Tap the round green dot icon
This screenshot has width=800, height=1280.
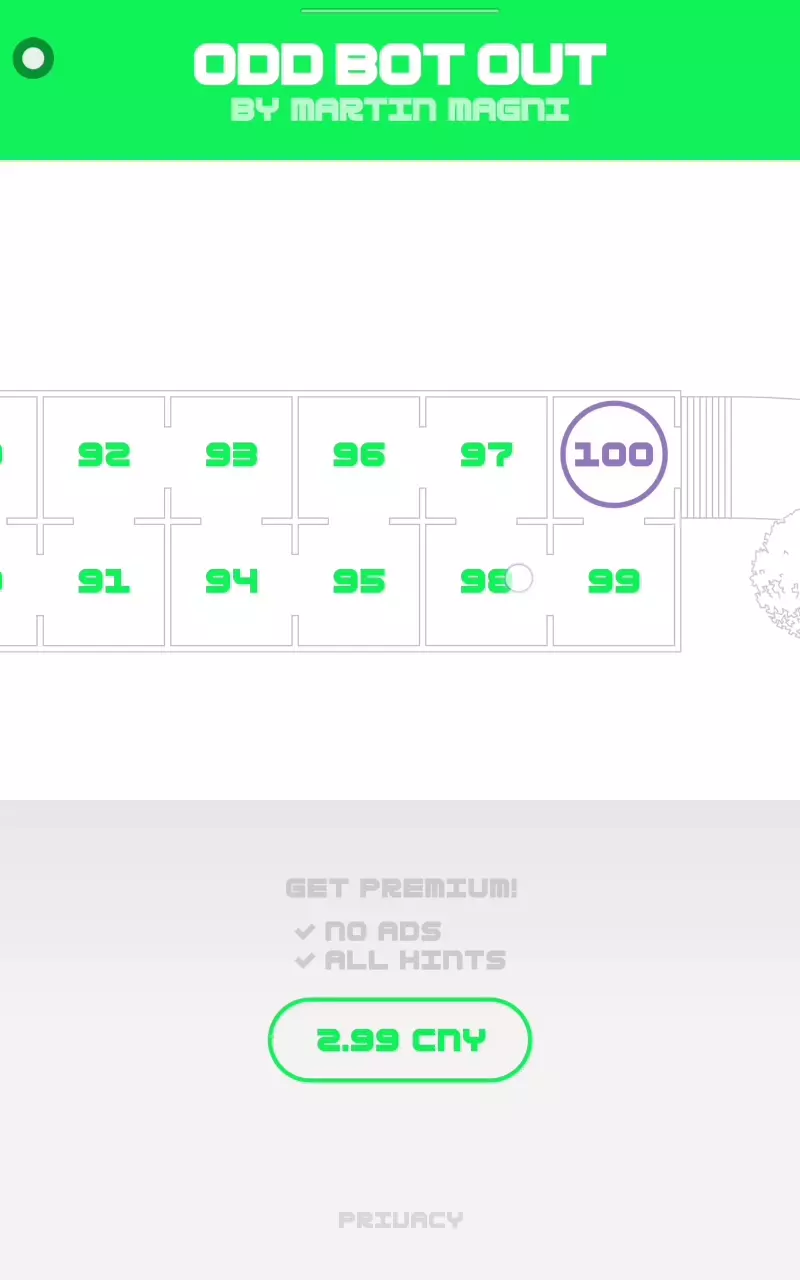(x=33, y=59)
